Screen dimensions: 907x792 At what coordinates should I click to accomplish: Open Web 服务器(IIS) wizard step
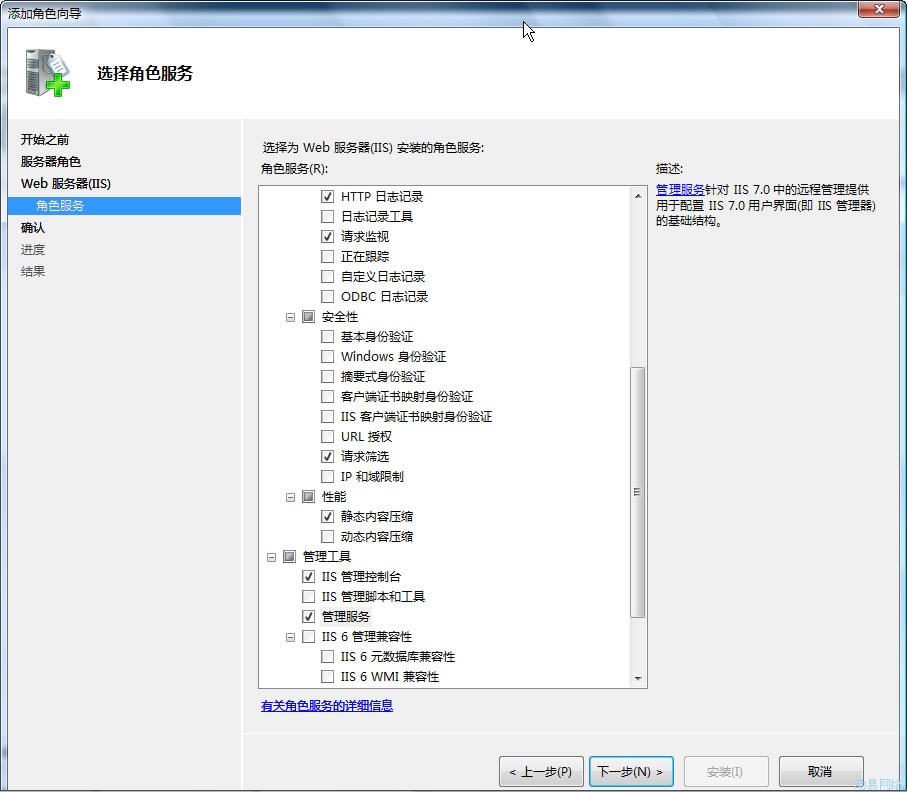[x=66, y=184]
